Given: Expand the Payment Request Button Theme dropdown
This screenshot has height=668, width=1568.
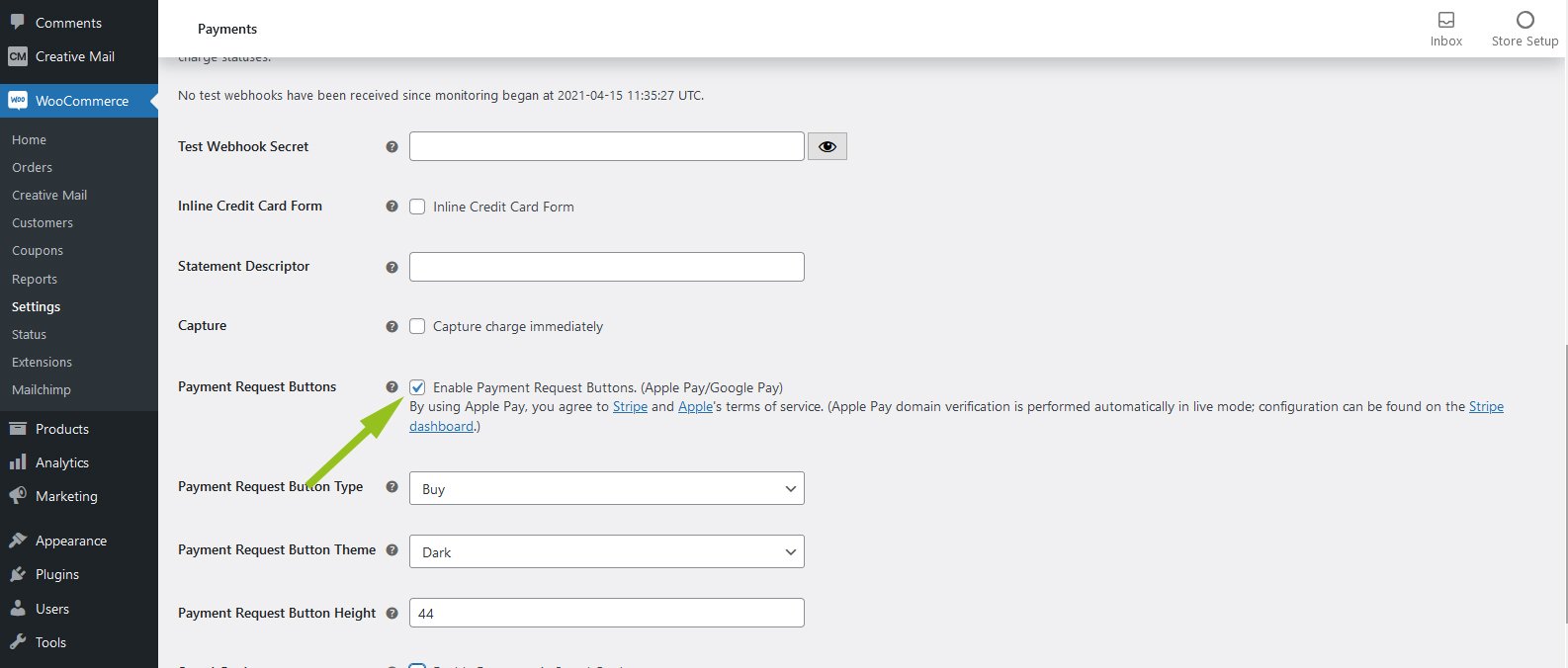Looking at the screenshot, I should (606, 551).
